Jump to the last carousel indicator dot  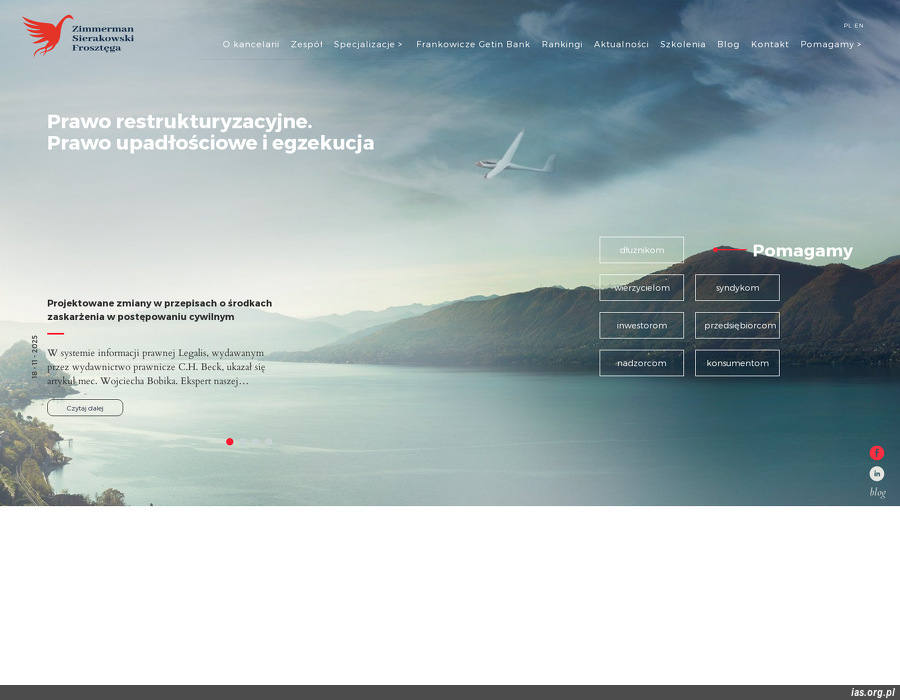268,441
